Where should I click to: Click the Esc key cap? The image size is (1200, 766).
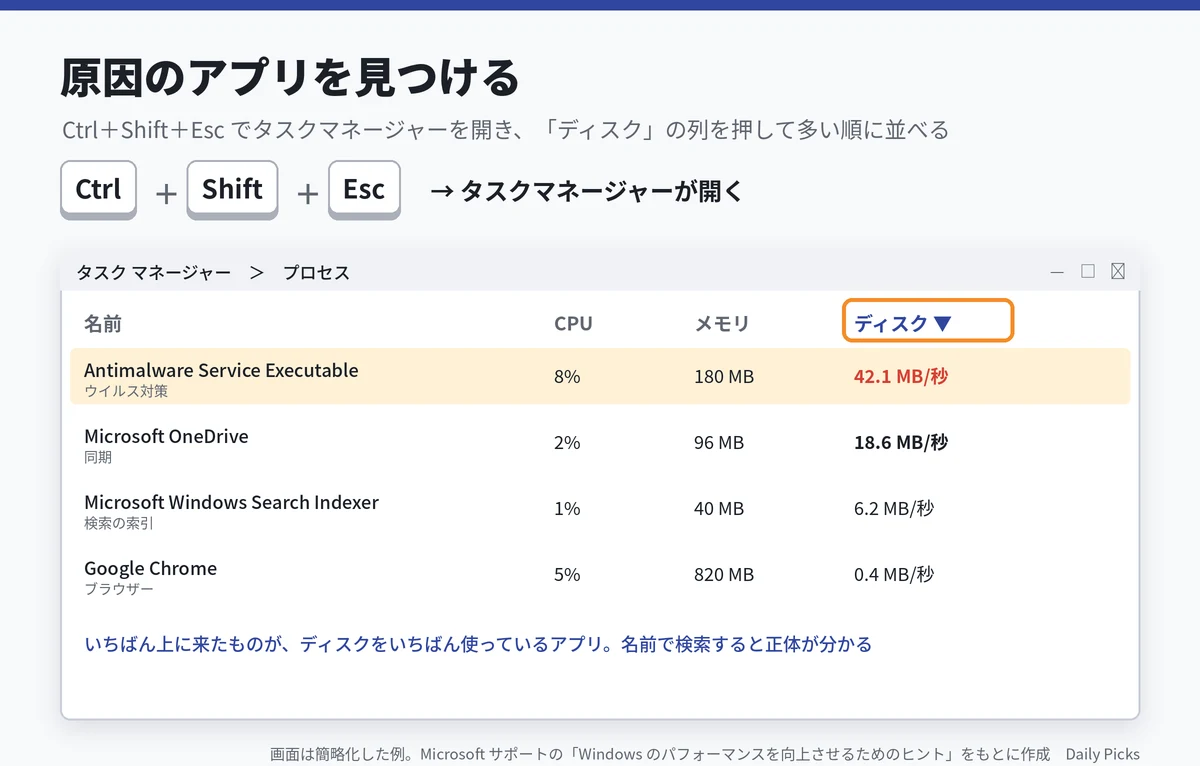(x=364, y=189)
